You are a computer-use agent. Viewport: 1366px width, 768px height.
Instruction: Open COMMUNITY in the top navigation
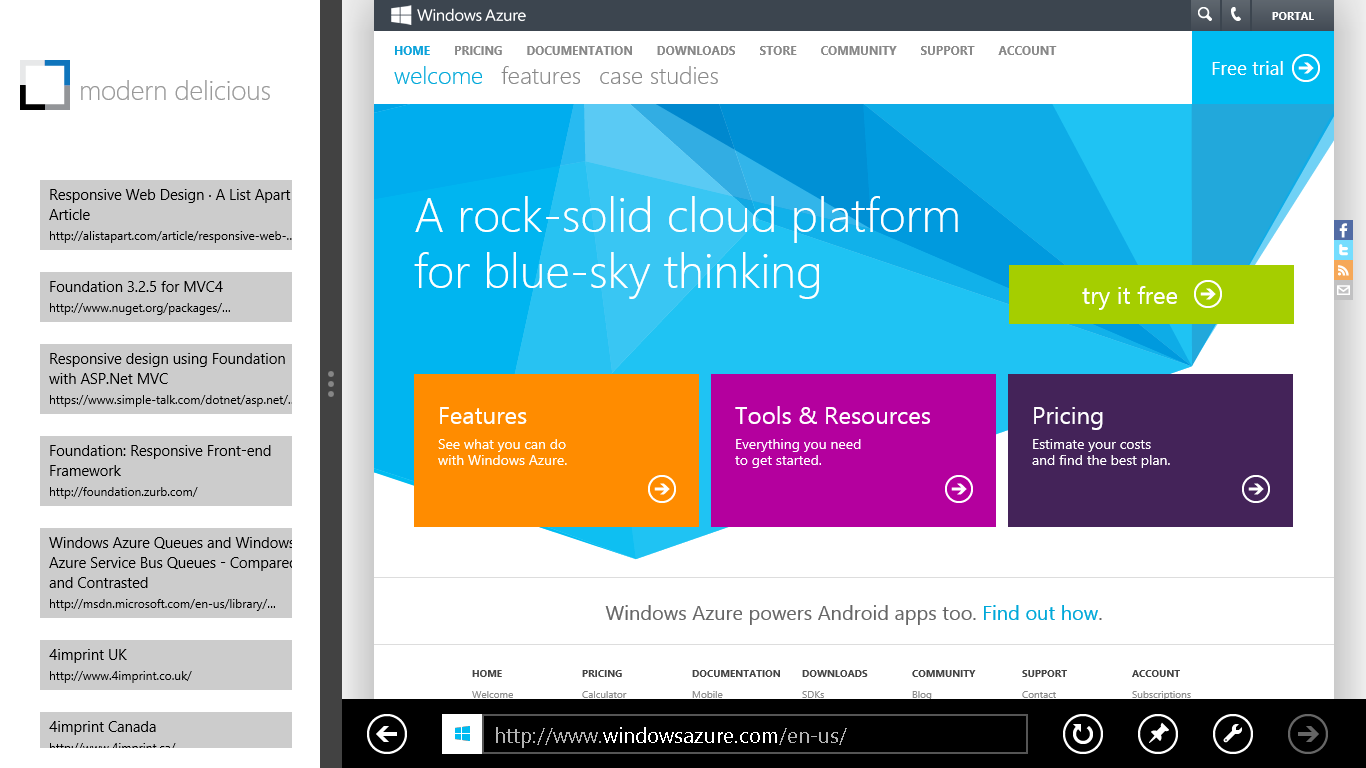pos(858,51)
